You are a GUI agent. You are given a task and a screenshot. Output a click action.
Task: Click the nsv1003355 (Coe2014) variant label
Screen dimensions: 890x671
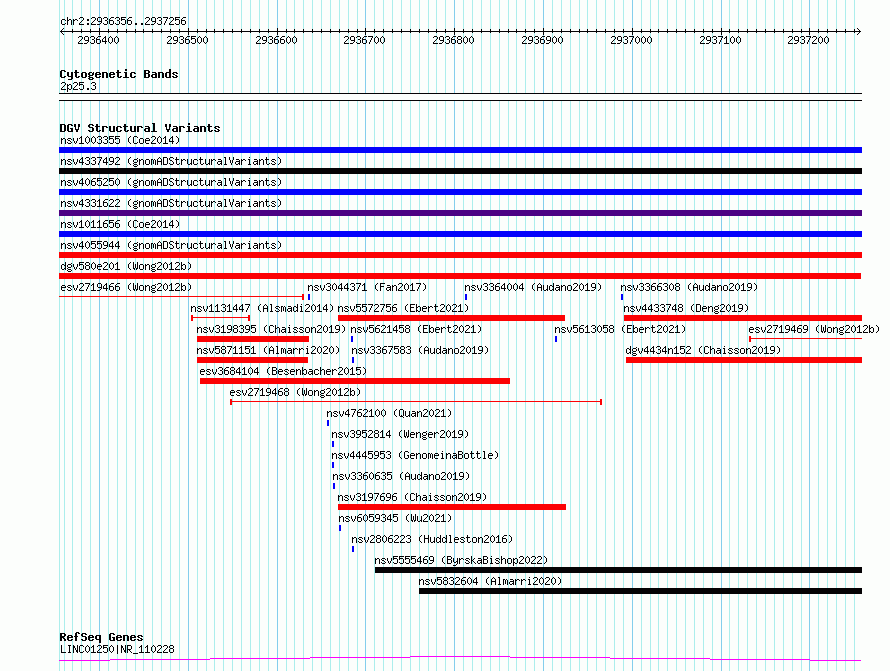pyautogui.click(x=120, y=140)
